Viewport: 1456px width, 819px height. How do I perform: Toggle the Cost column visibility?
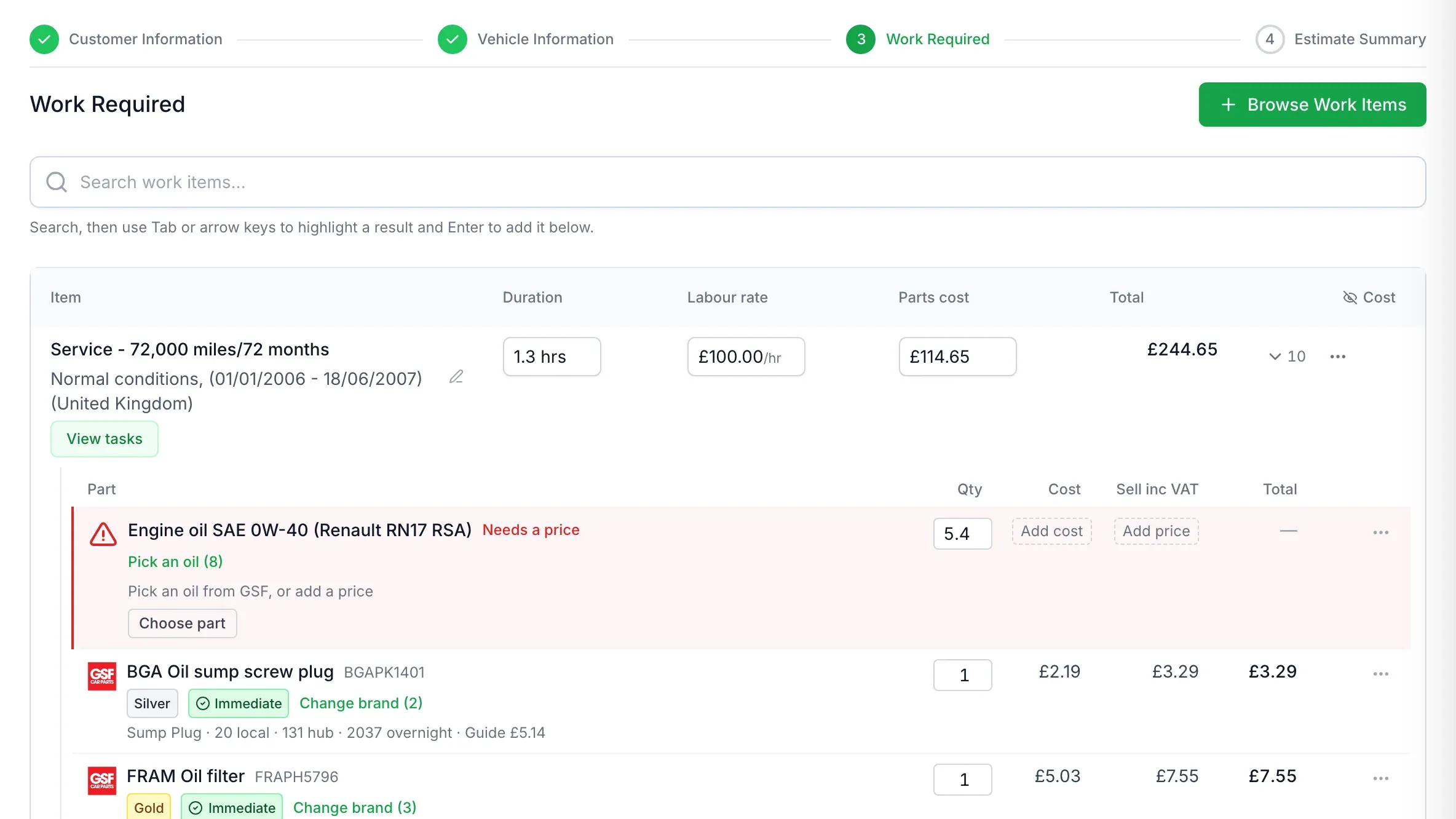tap(1369, 298)
